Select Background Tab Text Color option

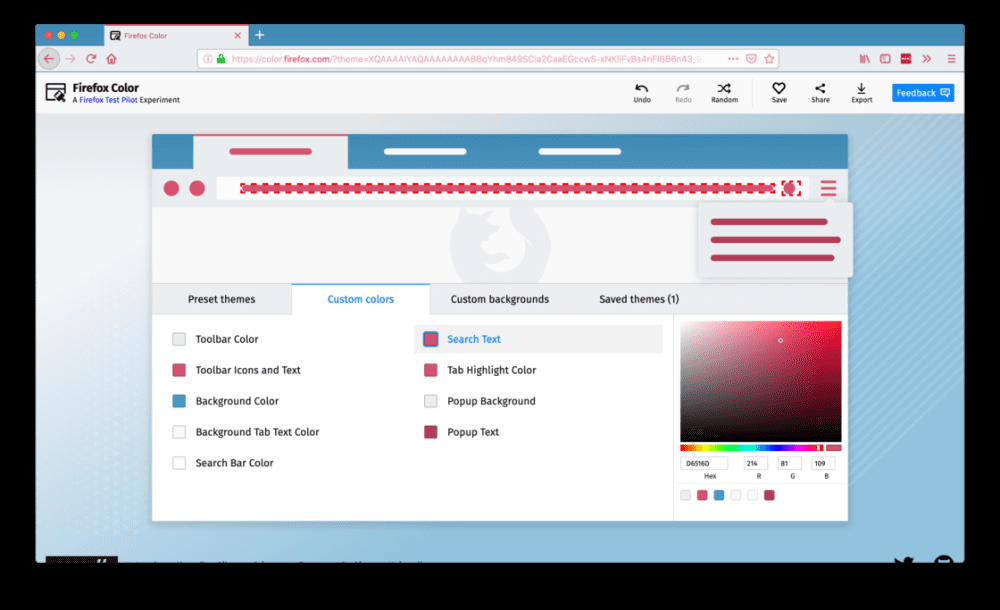[x=246, y=432]
